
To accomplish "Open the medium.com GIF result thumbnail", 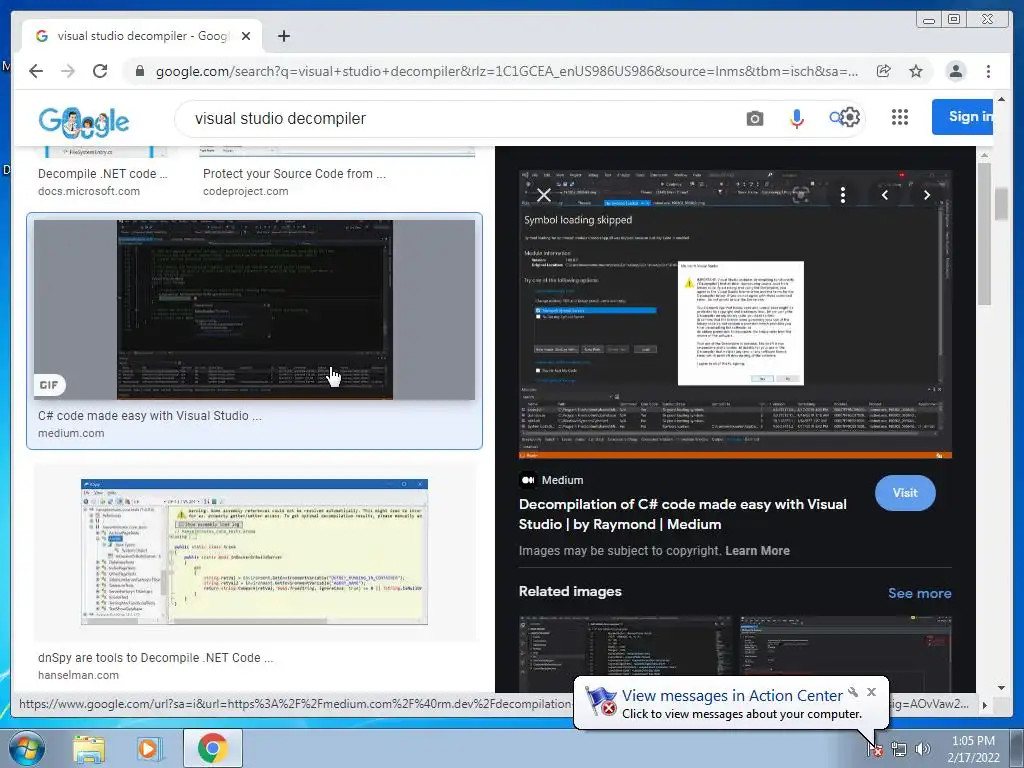I will [255, 310].
